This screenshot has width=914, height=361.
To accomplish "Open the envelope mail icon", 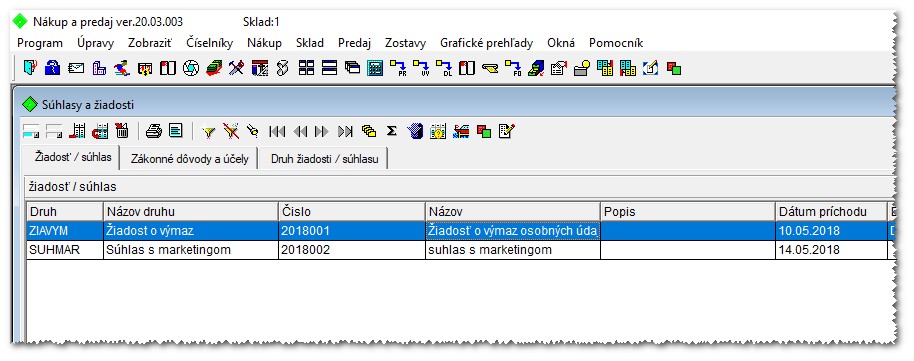I will pos(76,68).
